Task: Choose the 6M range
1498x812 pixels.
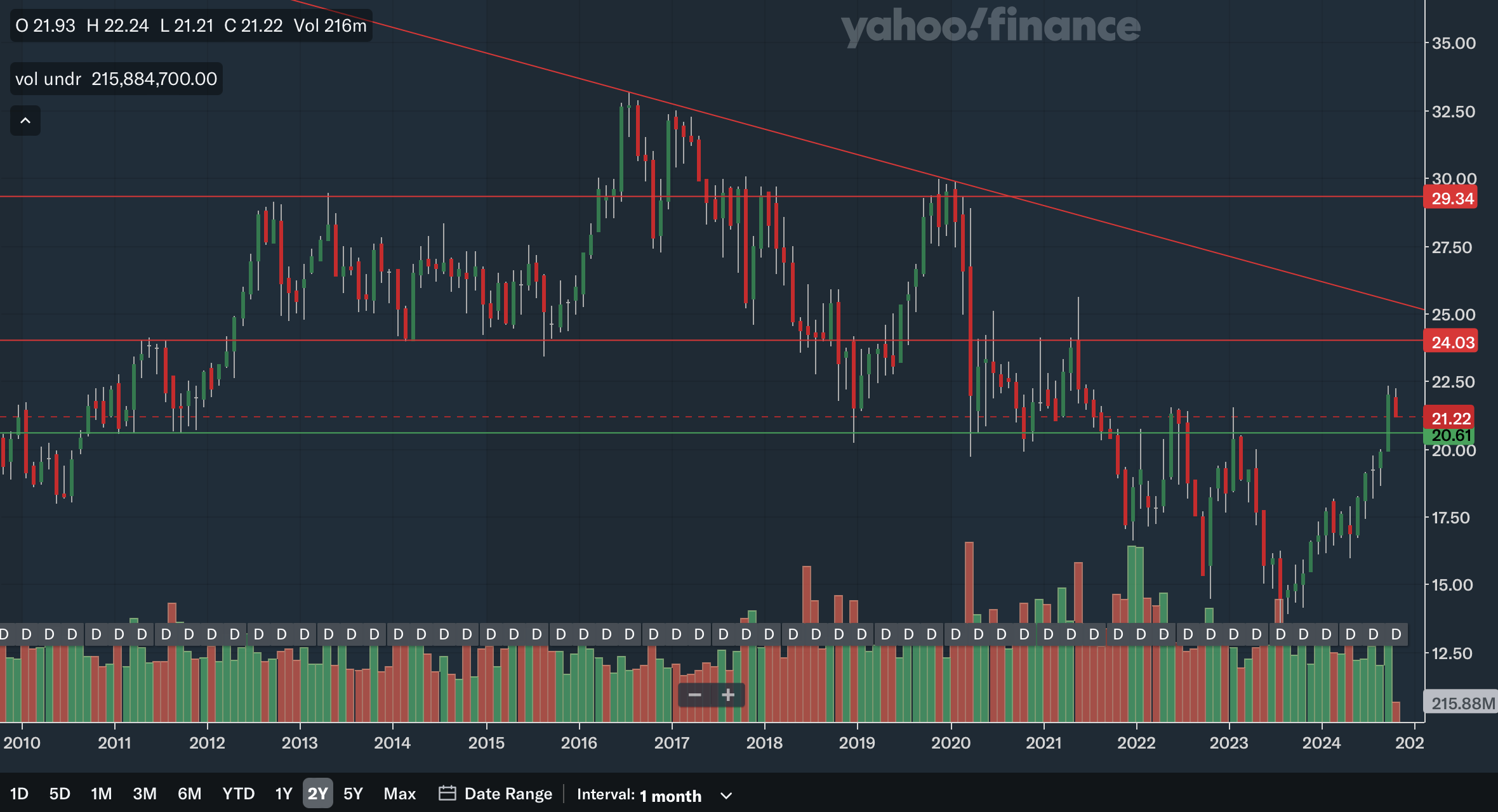Action: click(189, 794)
